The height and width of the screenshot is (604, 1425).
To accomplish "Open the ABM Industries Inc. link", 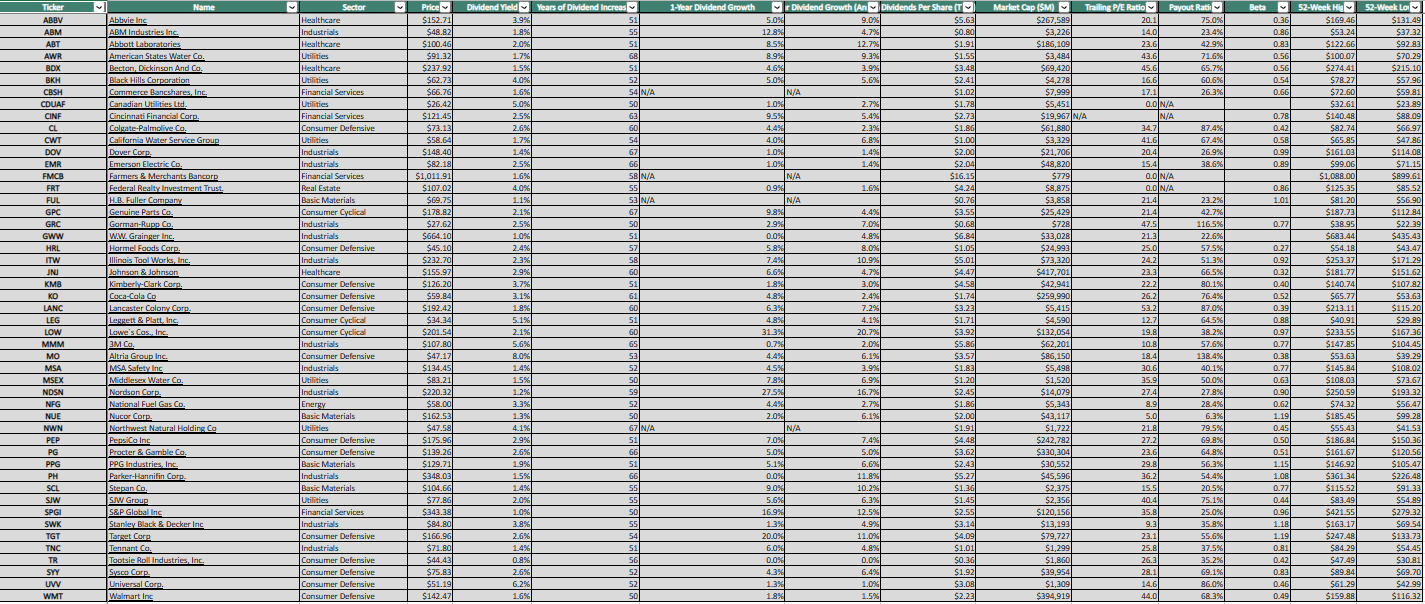I will pyautogui.click(x=143, y=32).
